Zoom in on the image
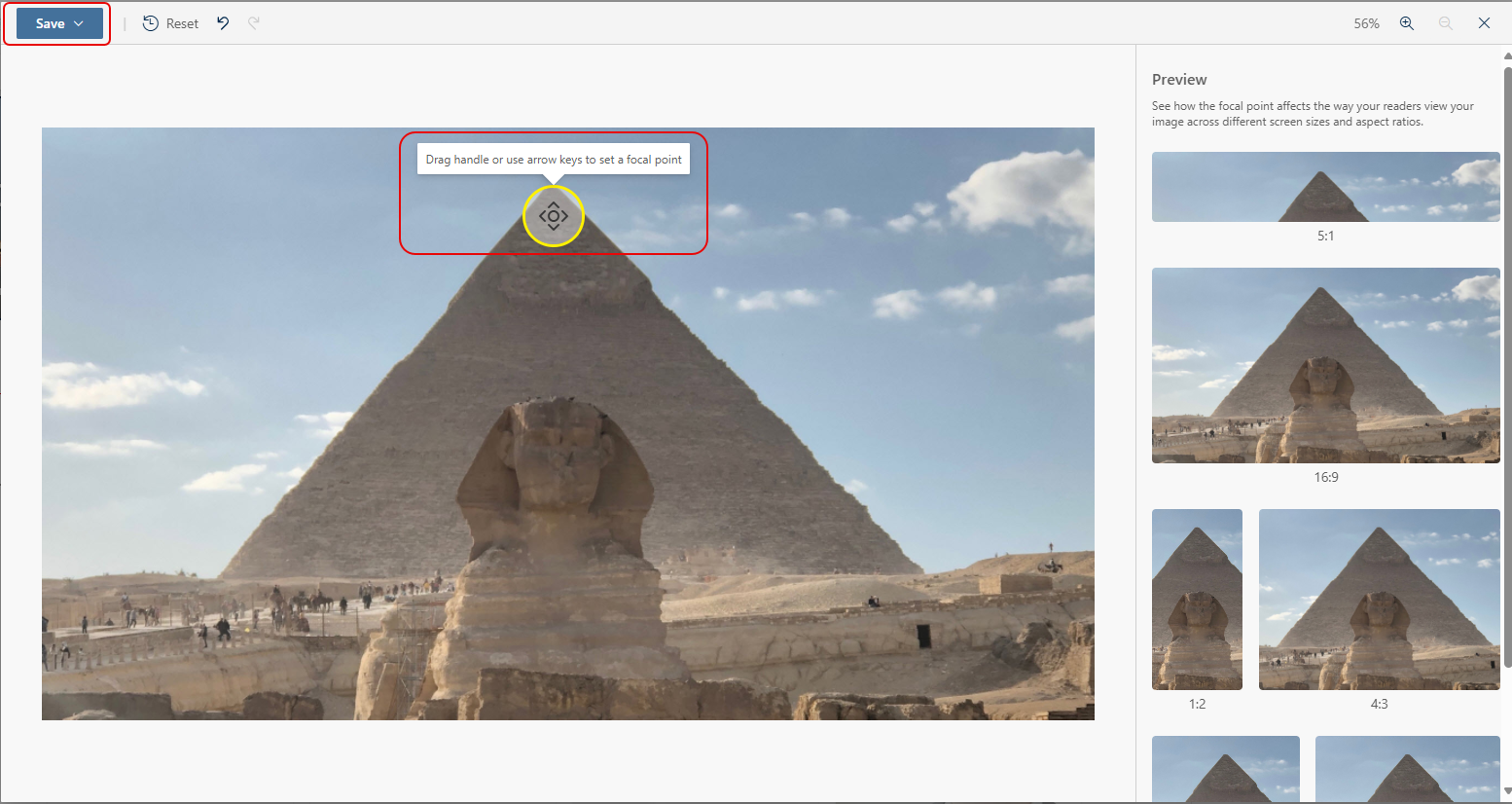Screen dimensions: 1512x804 tap(1406, 22)
